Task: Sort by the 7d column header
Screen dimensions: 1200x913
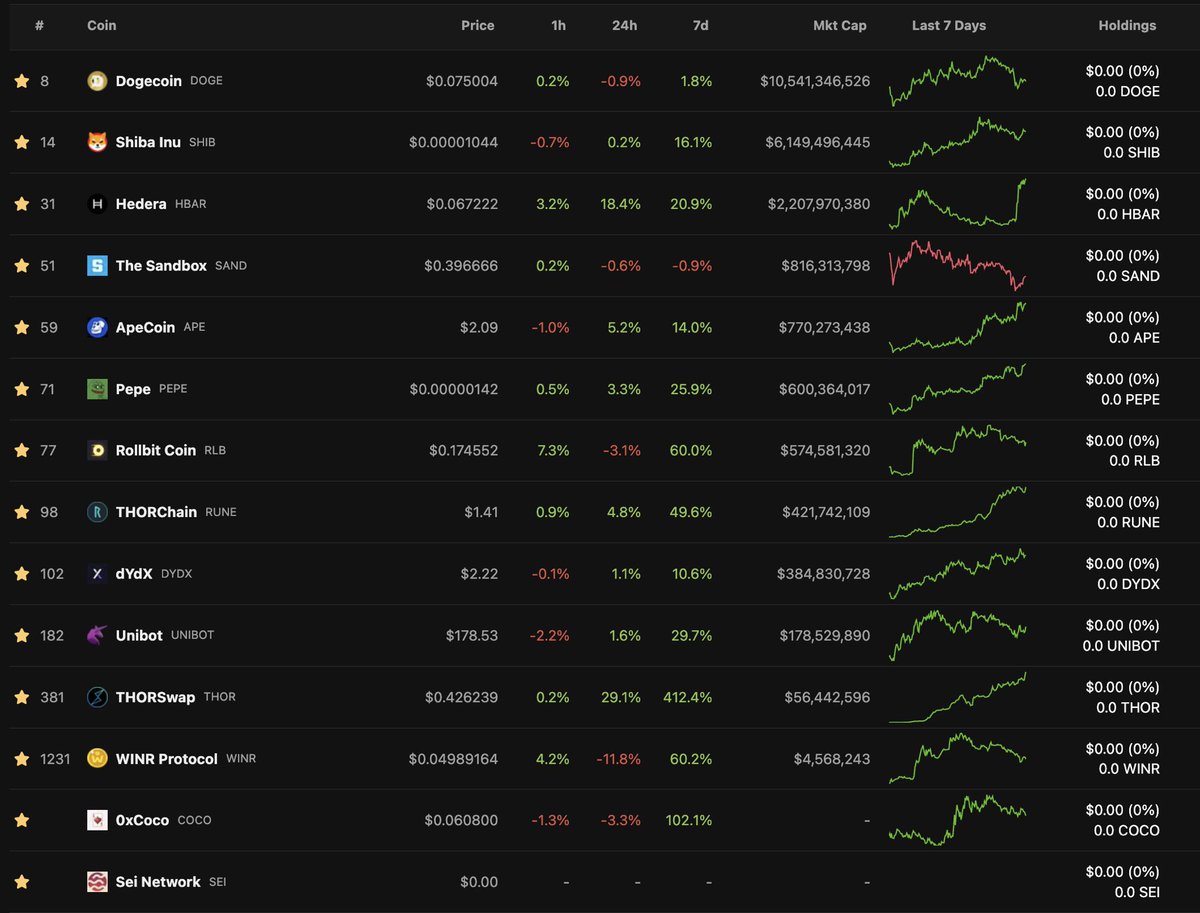Action: (701, 26)
